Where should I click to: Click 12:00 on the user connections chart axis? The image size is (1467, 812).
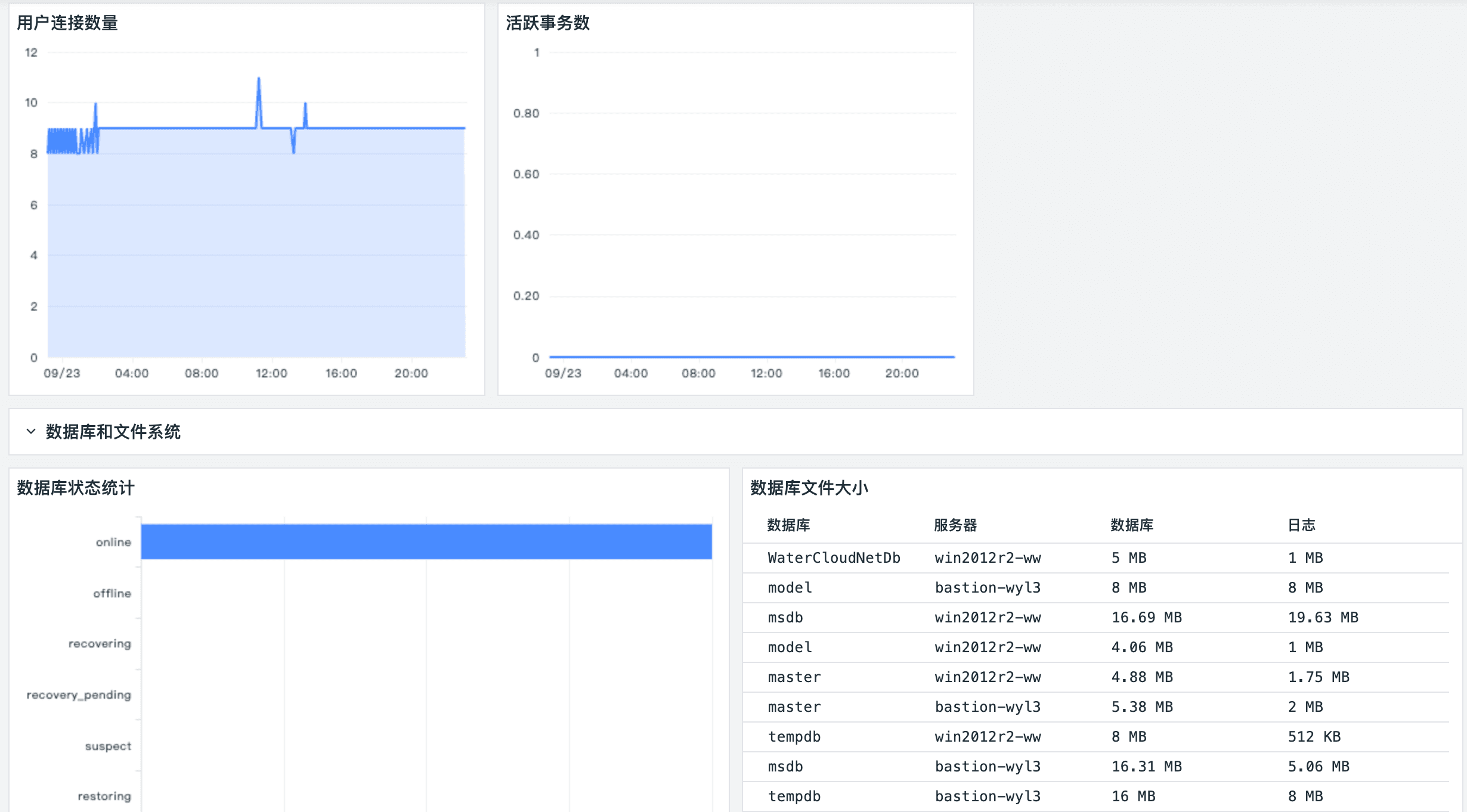271,373
